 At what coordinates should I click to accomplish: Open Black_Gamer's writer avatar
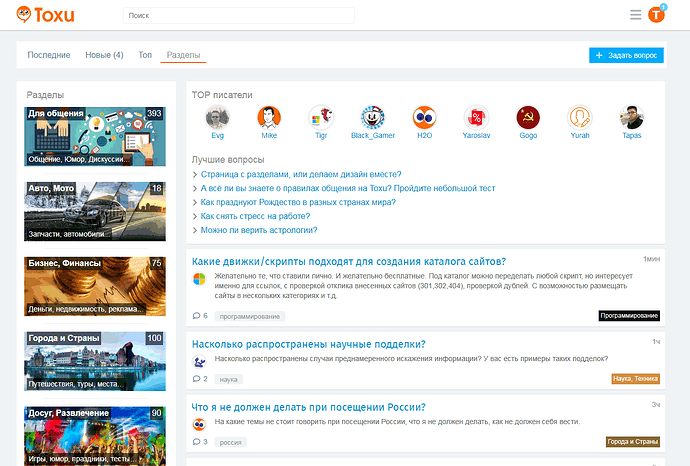[x=373, y=117]
